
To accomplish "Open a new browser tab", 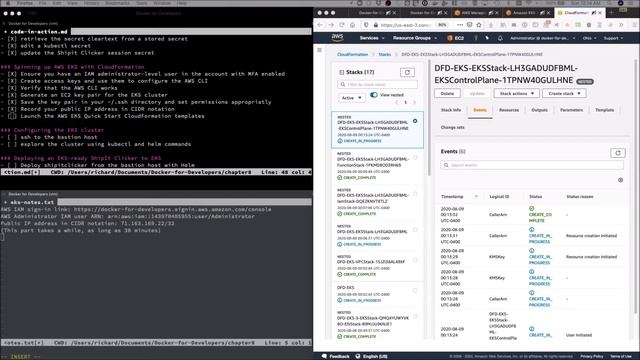I will coord(611,13).
